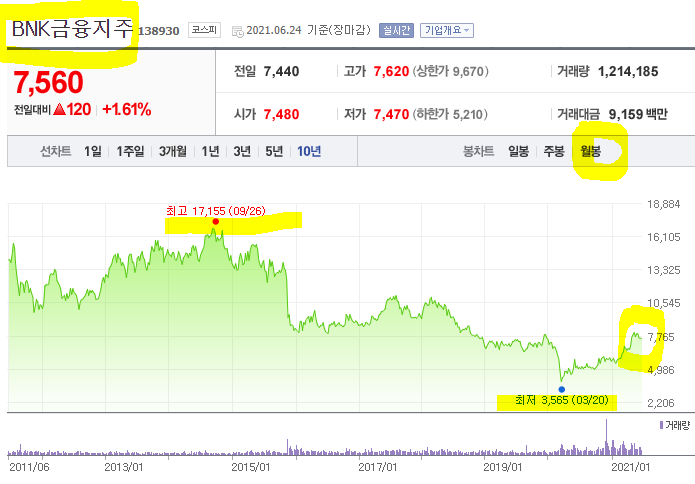Image resolution: width=695 pixels, height=484 pixels.
Task: Click the tallest volume bar spike
Action: pyautogui.click(x=606, y=437)
